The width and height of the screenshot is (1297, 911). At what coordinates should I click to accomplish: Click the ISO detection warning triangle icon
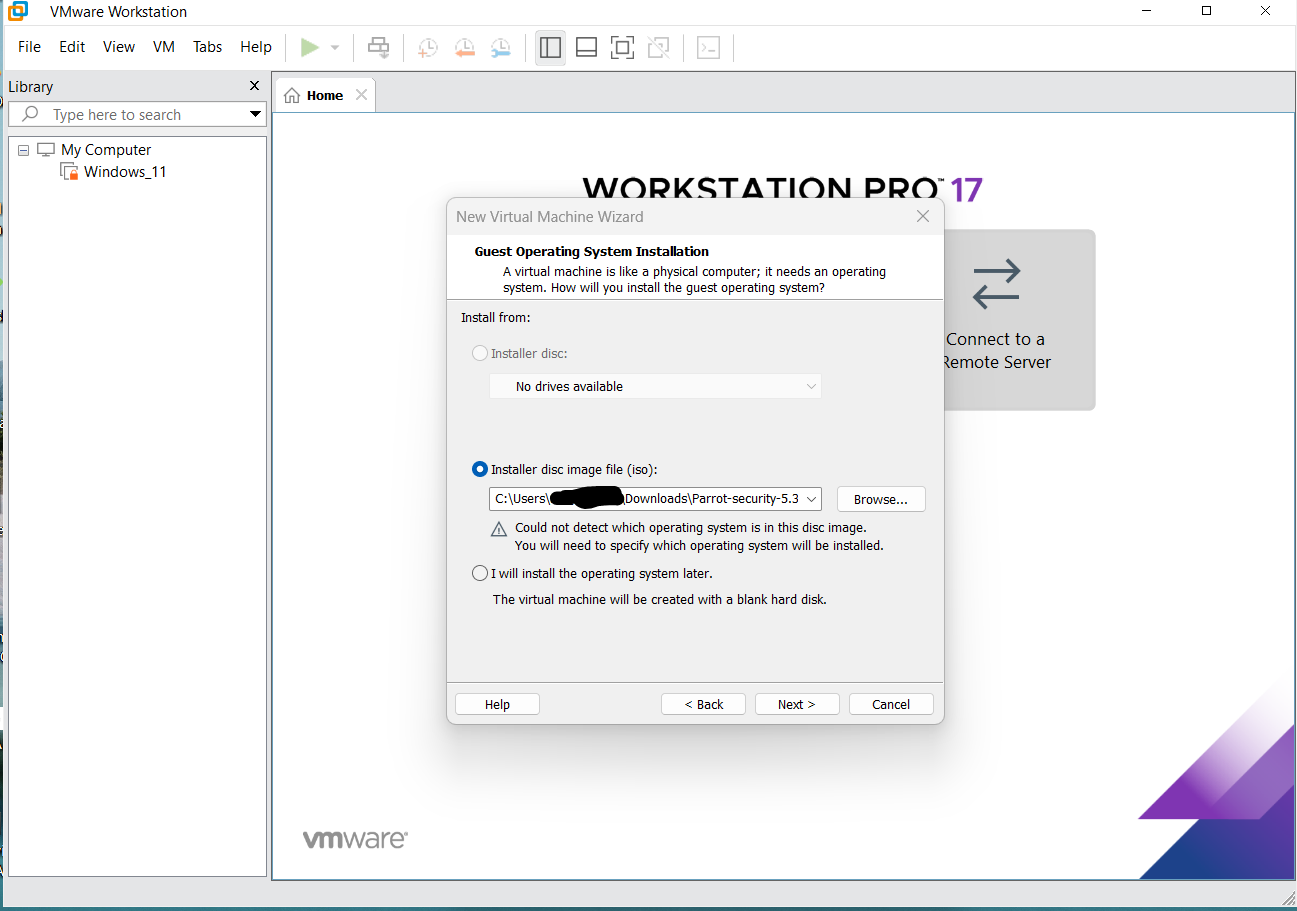(x=499, y=530)
